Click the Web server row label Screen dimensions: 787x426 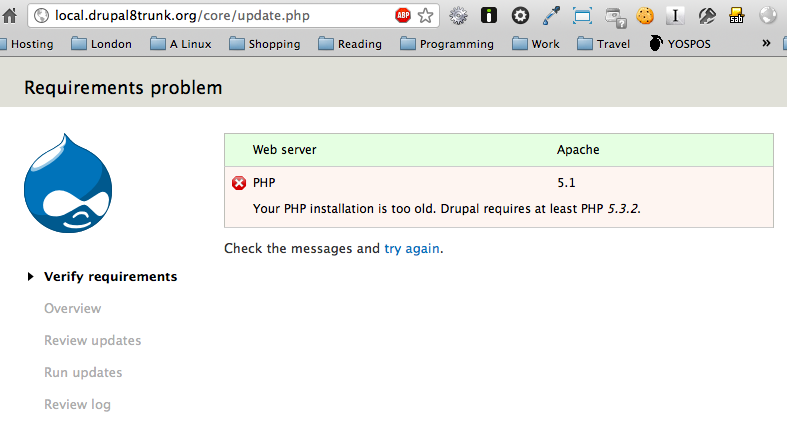point(285,150)
